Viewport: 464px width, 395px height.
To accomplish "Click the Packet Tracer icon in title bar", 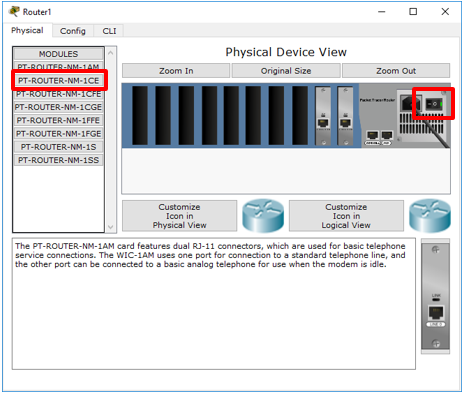I will [x=14, y=11].
